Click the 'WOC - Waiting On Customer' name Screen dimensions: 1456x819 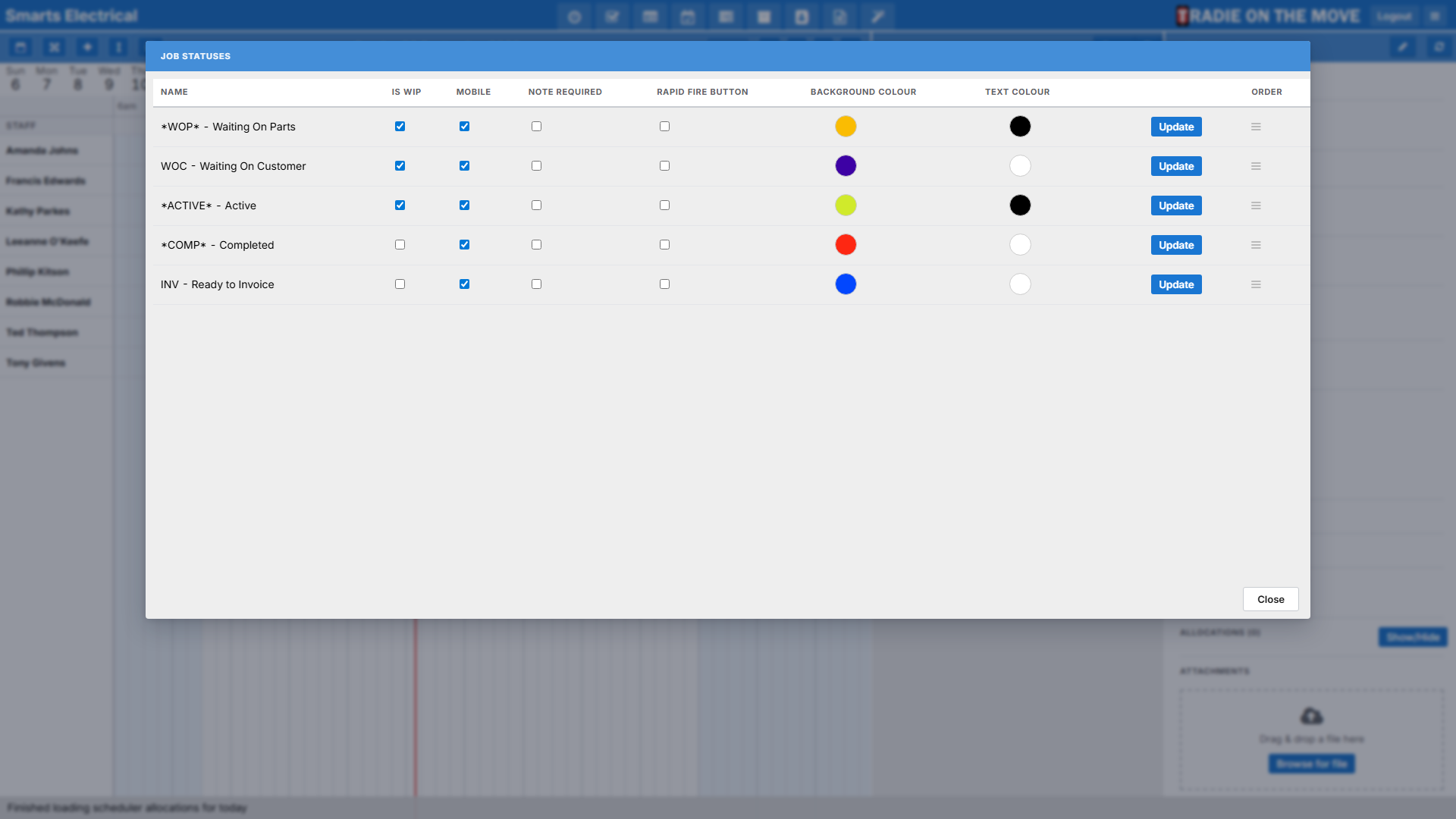[234, 166]
